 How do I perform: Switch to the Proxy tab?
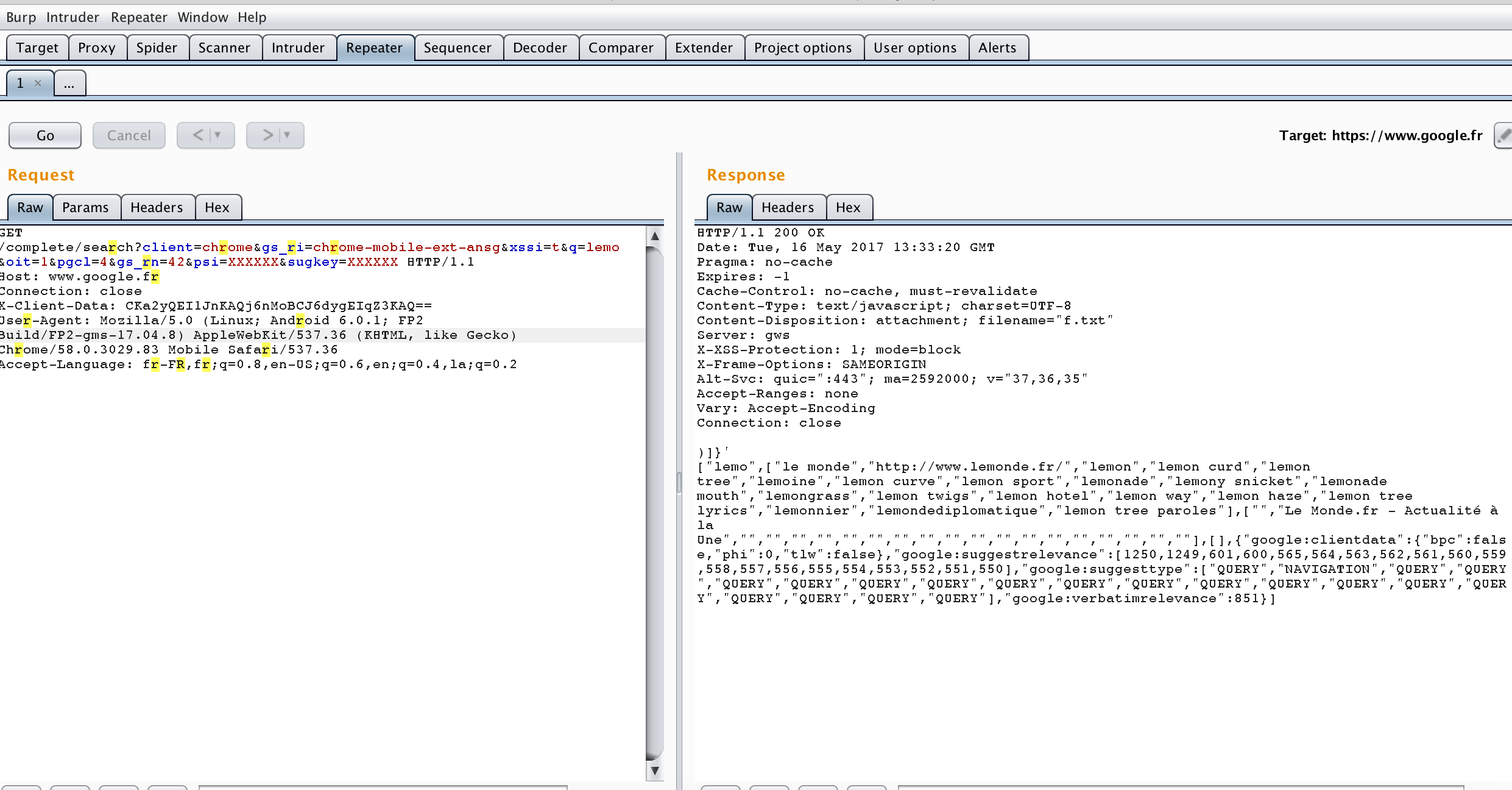pyautogui.click(x=97, y=48)
